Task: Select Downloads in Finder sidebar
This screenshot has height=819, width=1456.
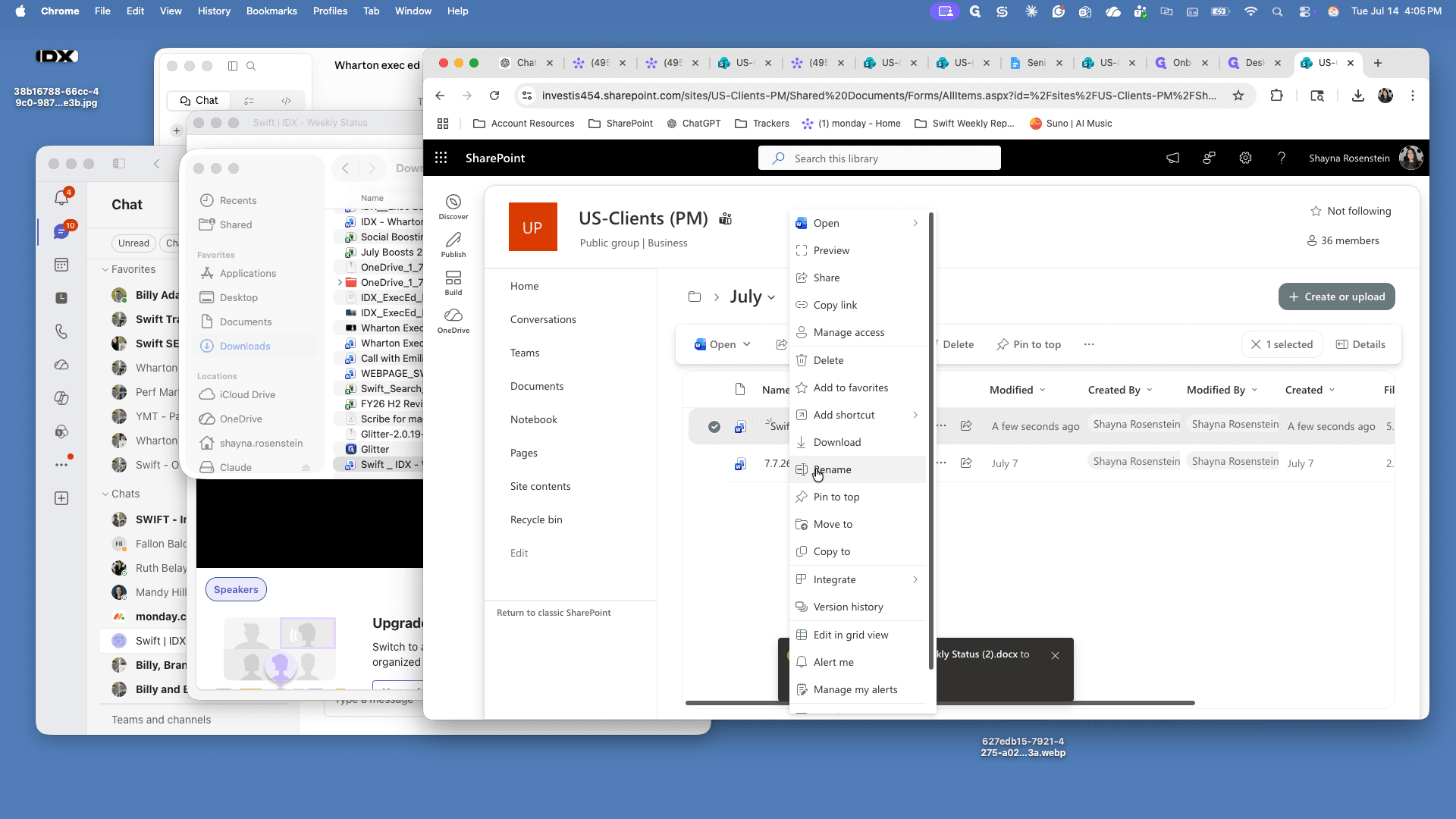Action: tap(256, 346)
